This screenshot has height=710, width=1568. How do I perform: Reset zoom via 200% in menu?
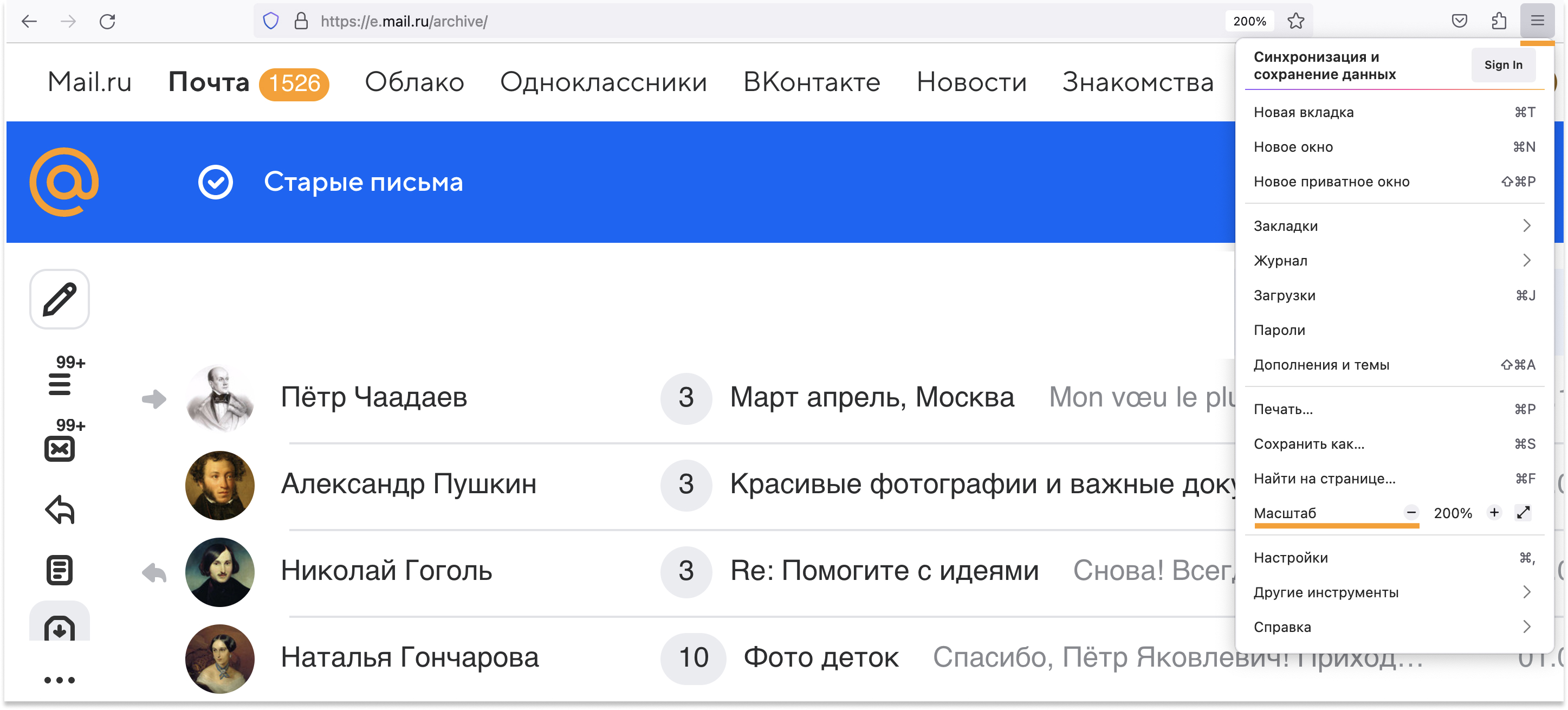click(1453, 513)
